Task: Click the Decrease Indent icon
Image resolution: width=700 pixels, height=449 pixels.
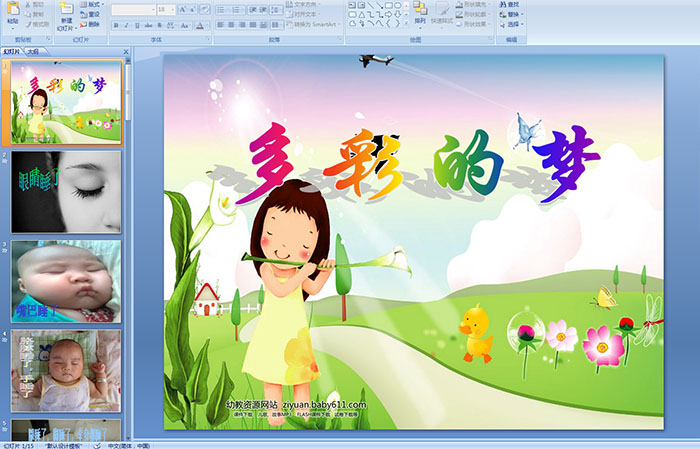Action: pos(252,9)
